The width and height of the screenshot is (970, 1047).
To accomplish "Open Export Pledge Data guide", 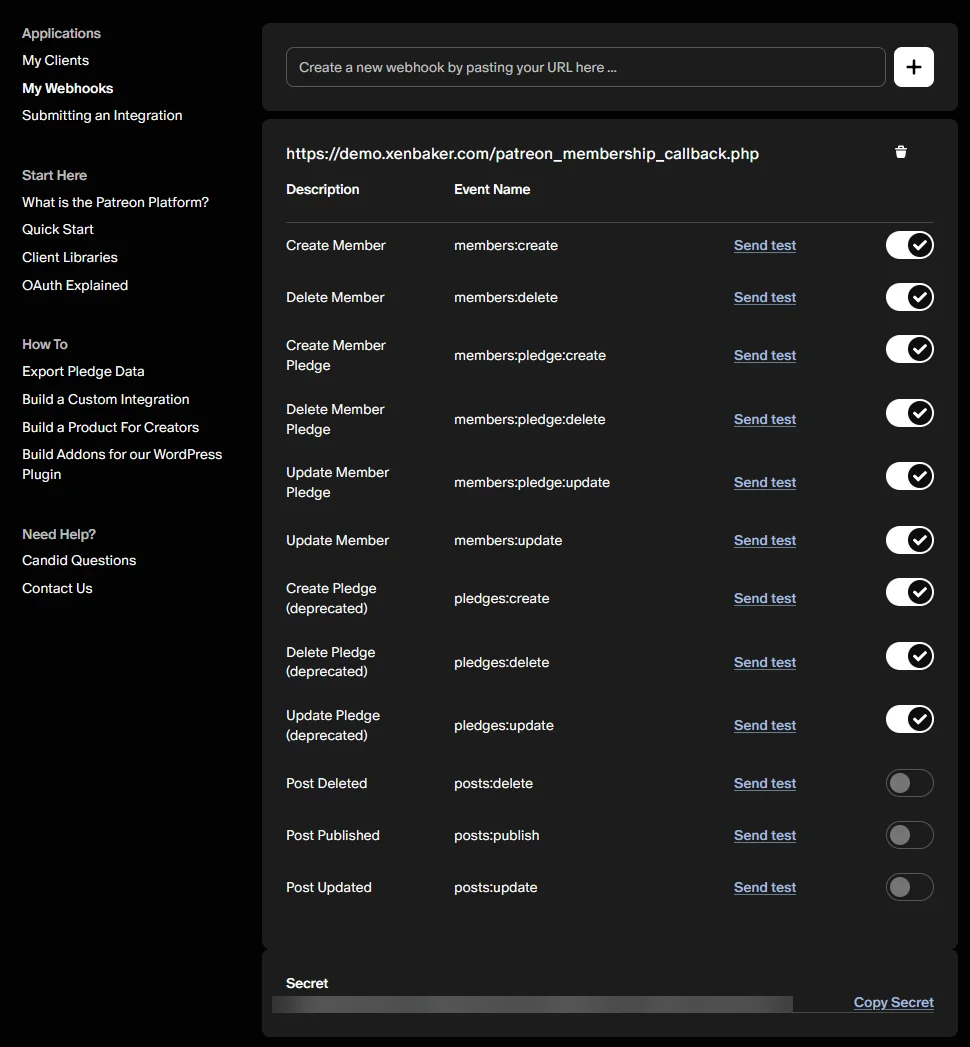I will pyautogui.click(x=83, y=371).
